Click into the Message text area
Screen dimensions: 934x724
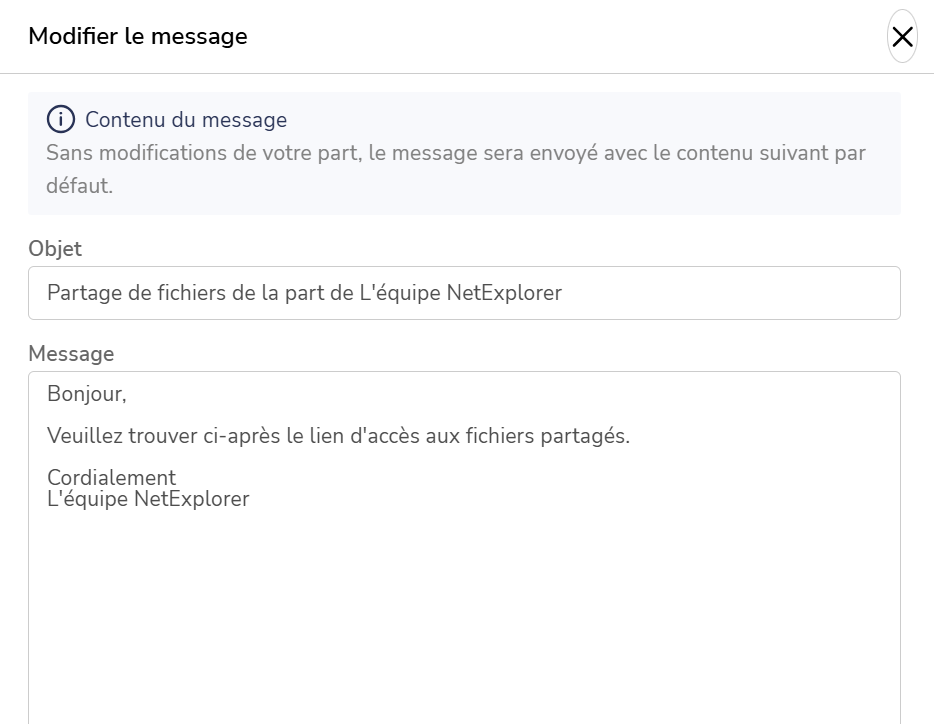coord(464,548)
